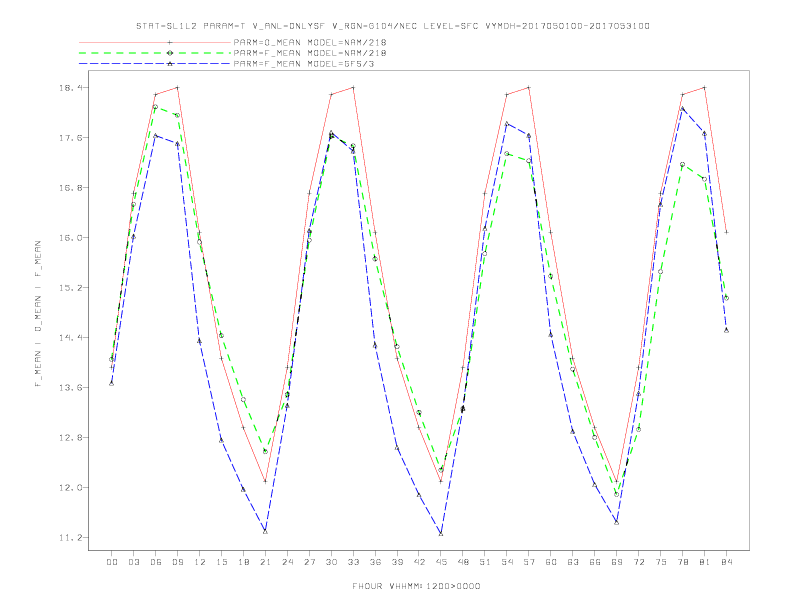Click x-axis tick label 06
The height and width of the screenshot is (612, 792).
tap(156, 562)
